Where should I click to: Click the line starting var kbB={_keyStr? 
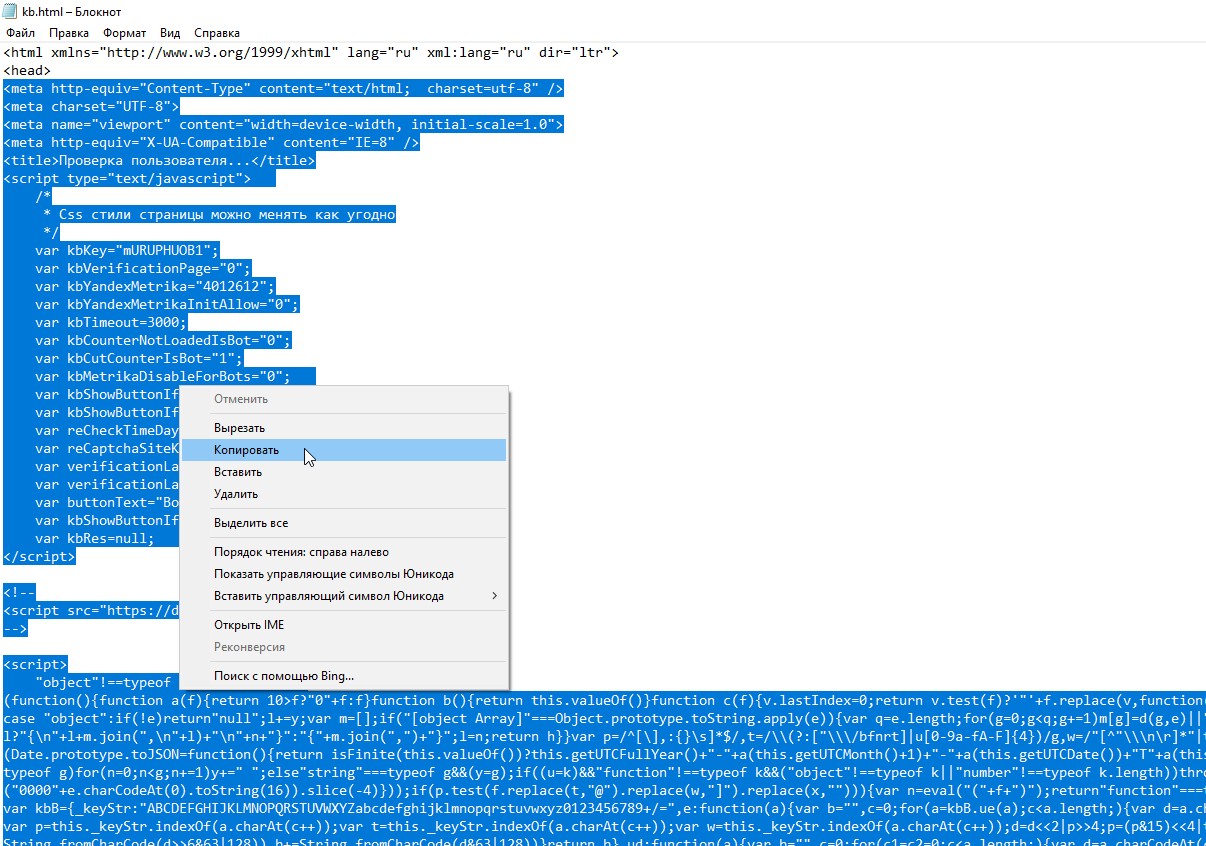(604, 809)
